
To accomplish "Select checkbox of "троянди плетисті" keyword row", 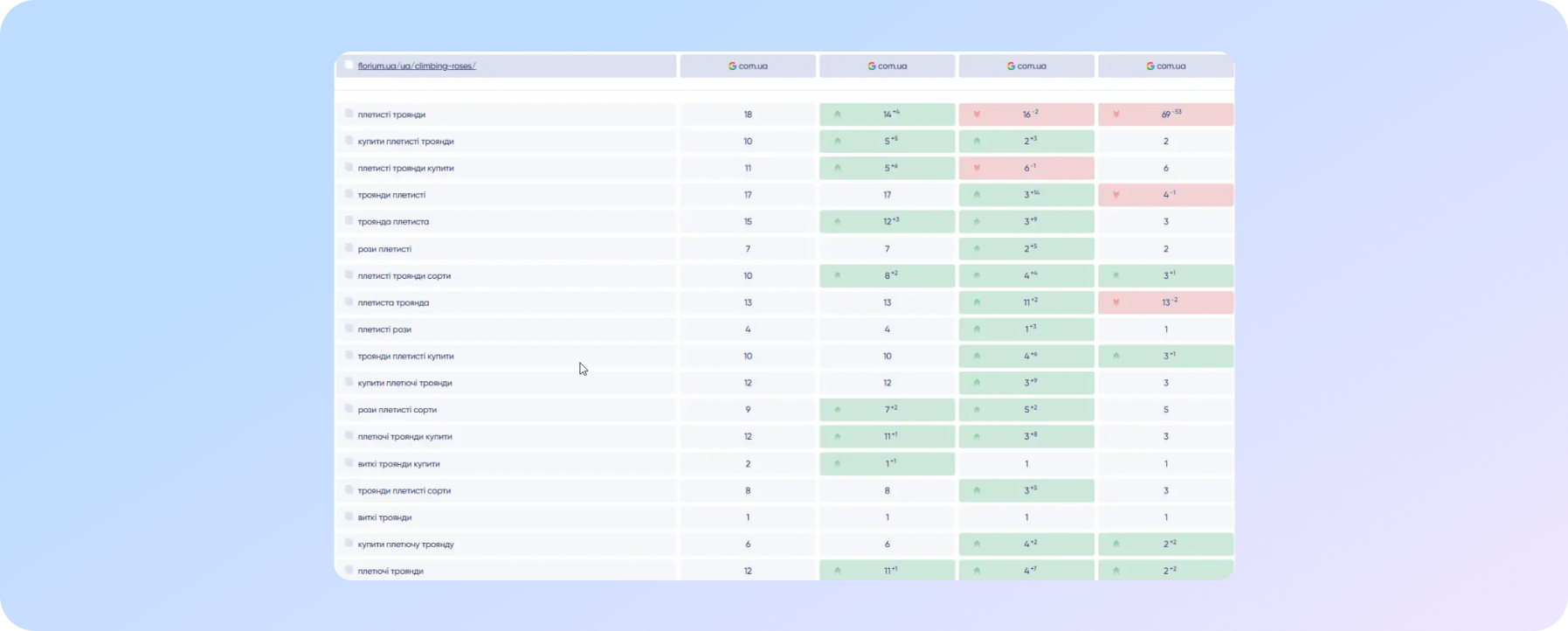I will tap(349, 194).
